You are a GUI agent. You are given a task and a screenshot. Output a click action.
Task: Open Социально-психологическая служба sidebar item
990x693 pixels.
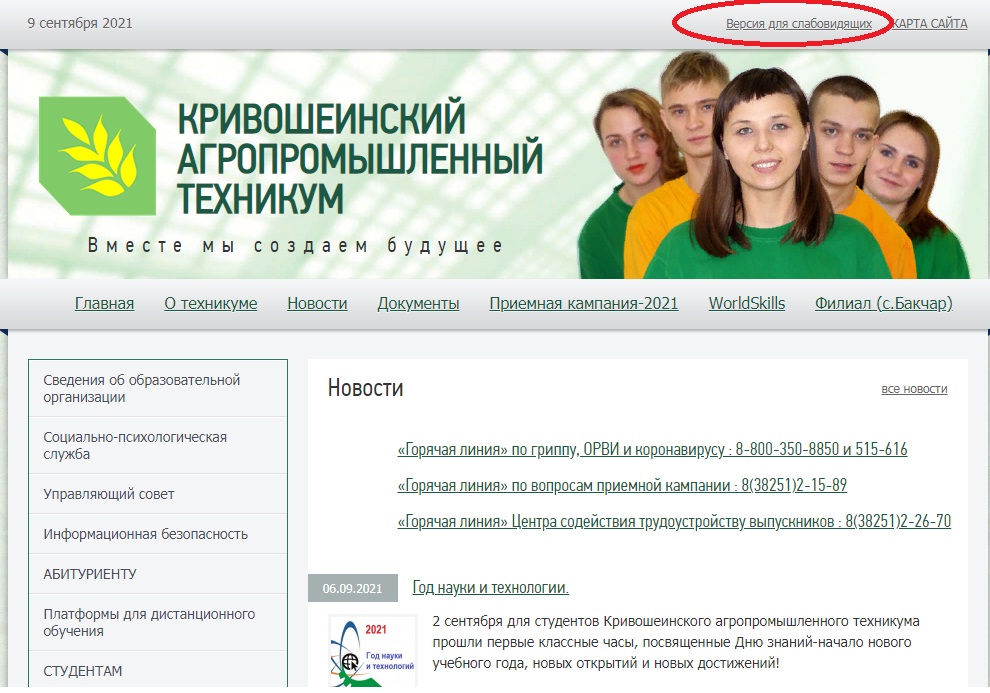click(x=158, y=446)
